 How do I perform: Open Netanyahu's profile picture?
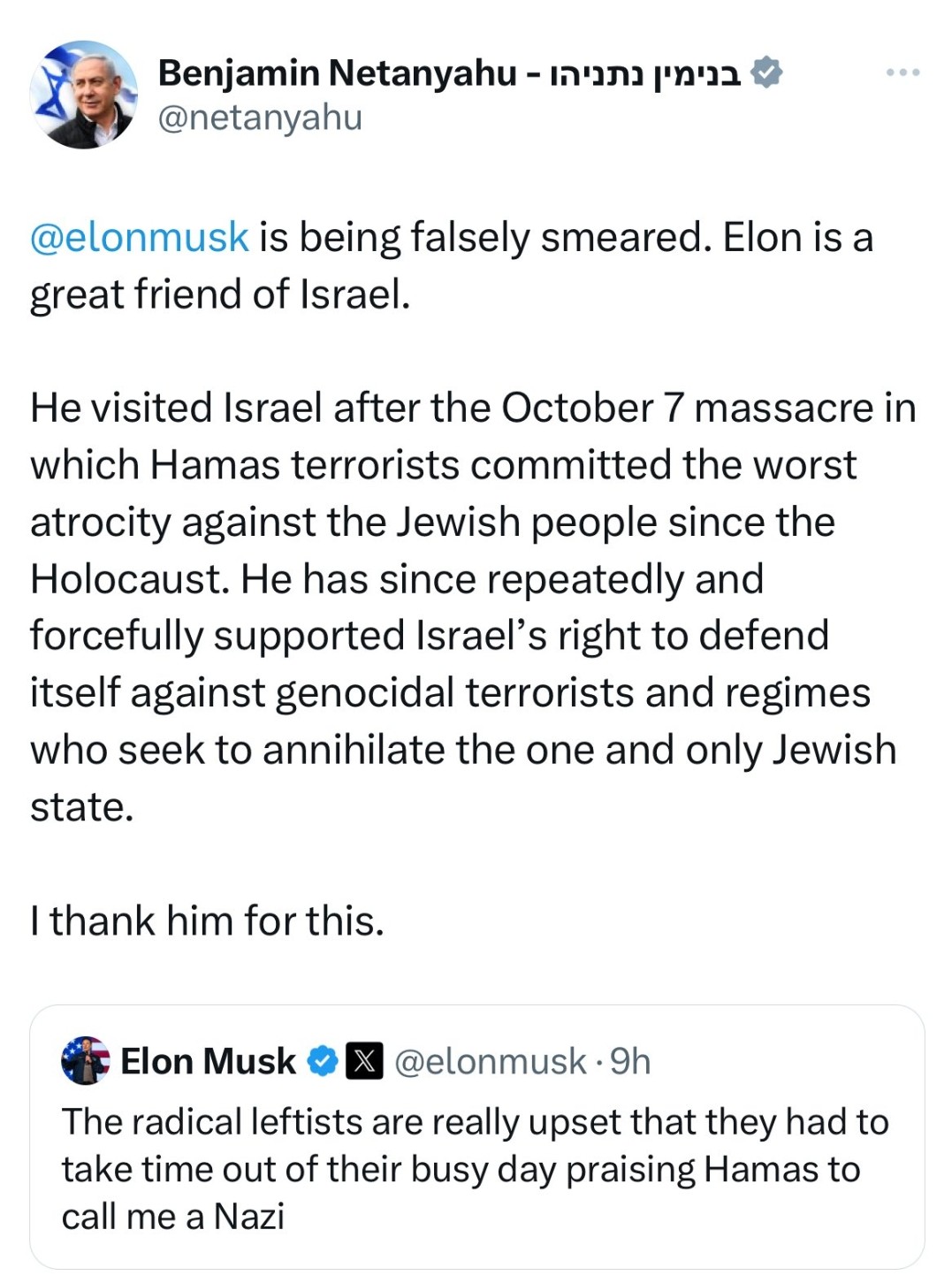pyautogui.click(x=83, y=95)
